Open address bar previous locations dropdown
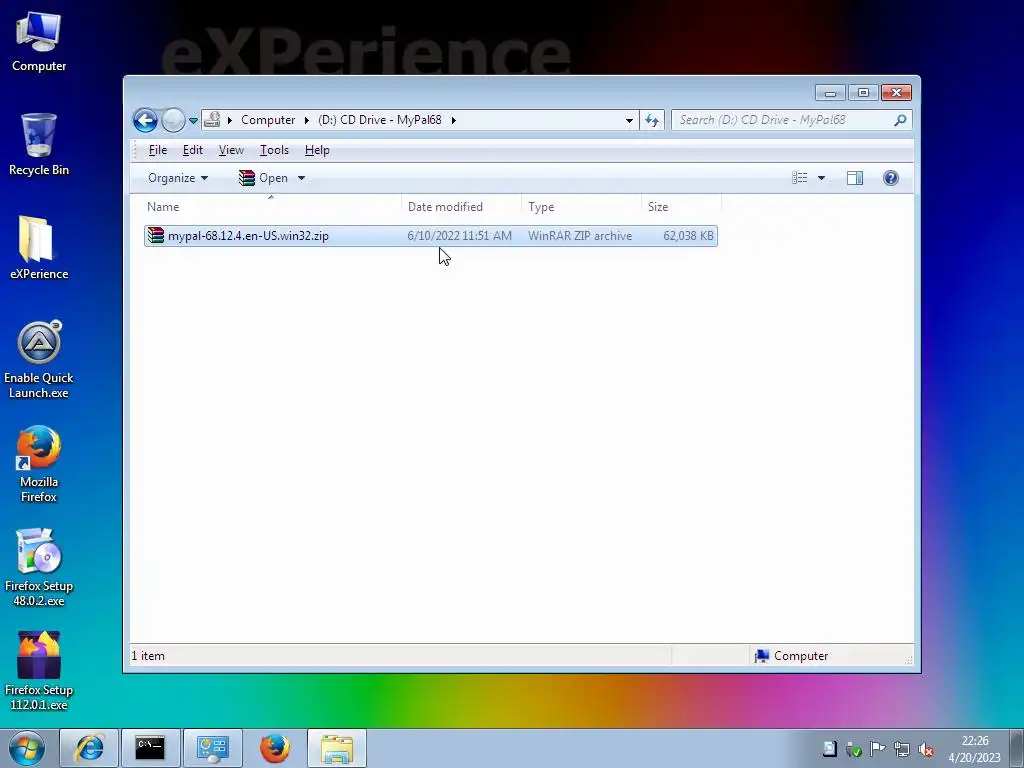Viewport: 1024px width, 768px height. [629, 120]
